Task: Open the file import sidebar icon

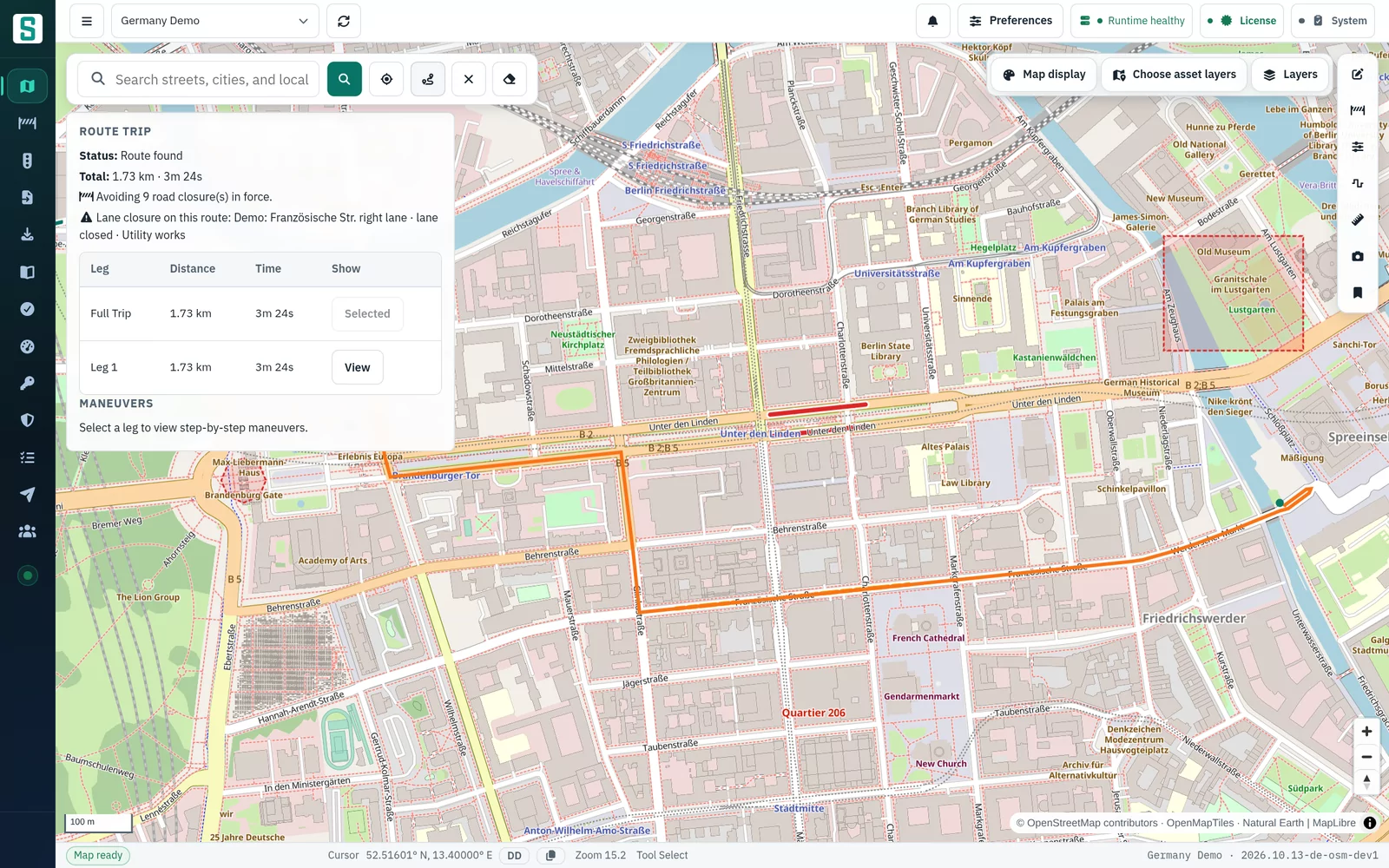Action: click(27, 198)
